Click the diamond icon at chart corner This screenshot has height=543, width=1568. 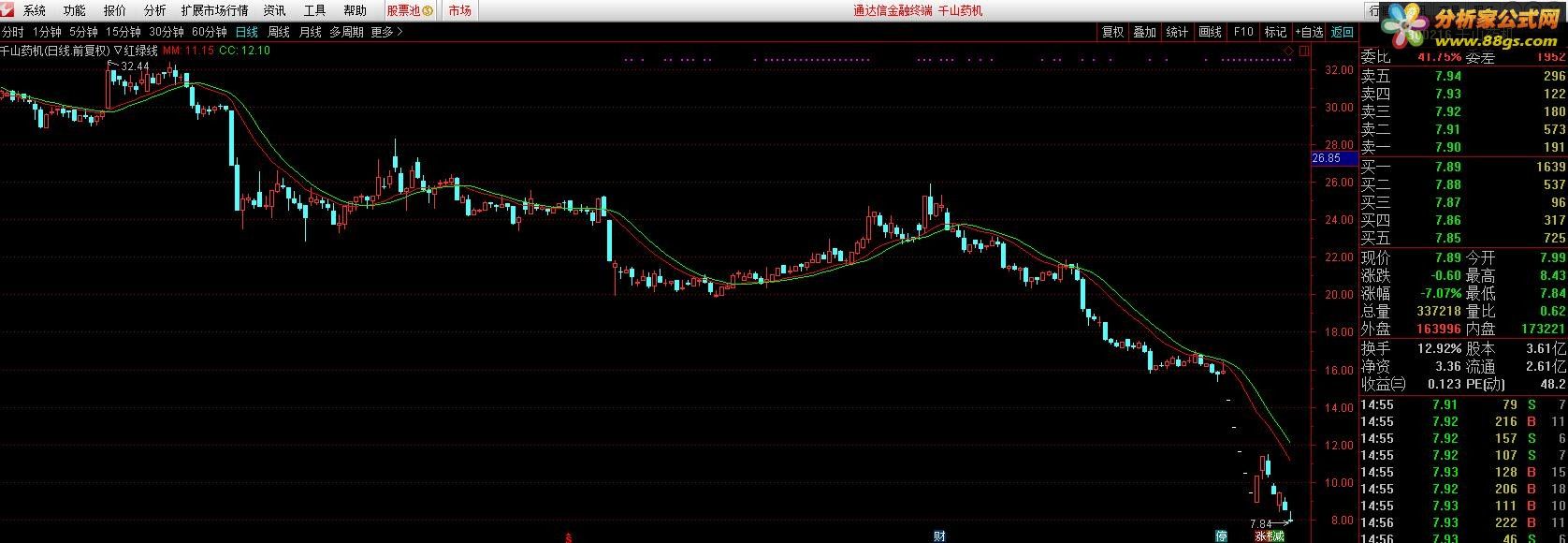(x=1289, y=50)
